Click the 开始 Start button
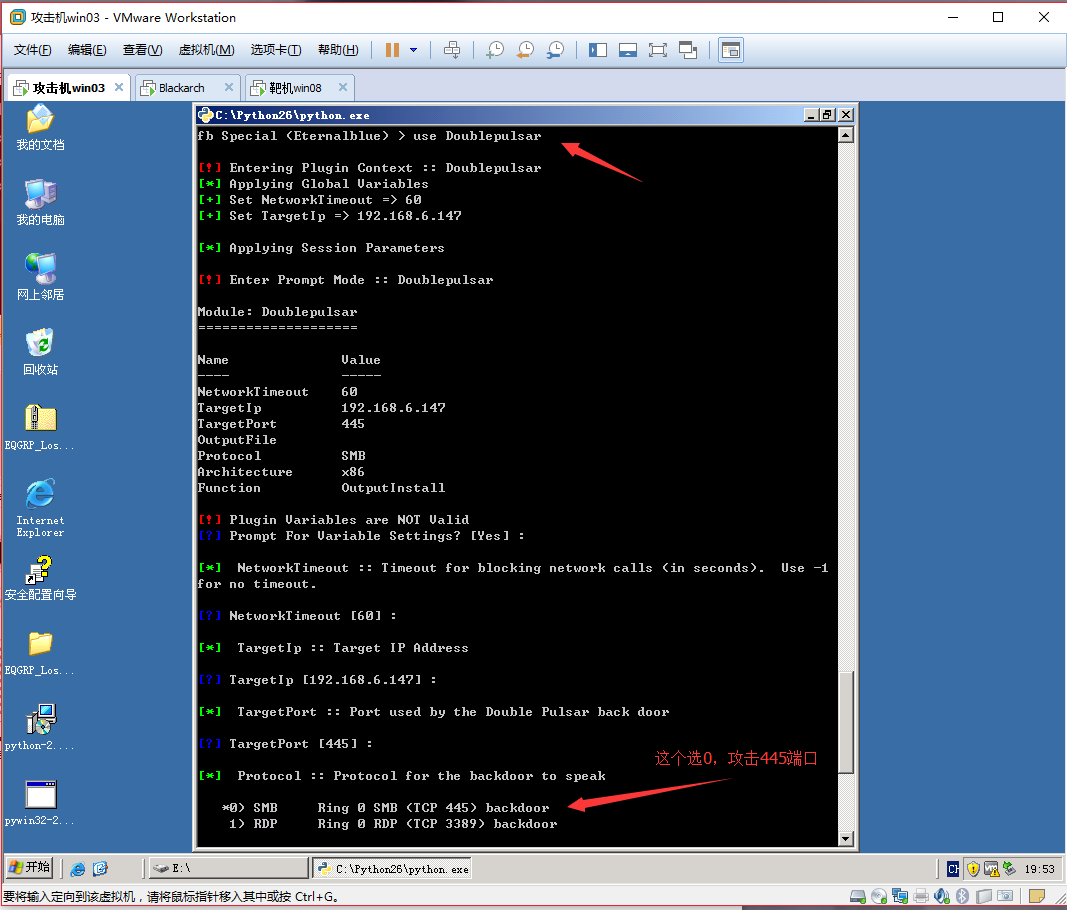 click(29, 868)
